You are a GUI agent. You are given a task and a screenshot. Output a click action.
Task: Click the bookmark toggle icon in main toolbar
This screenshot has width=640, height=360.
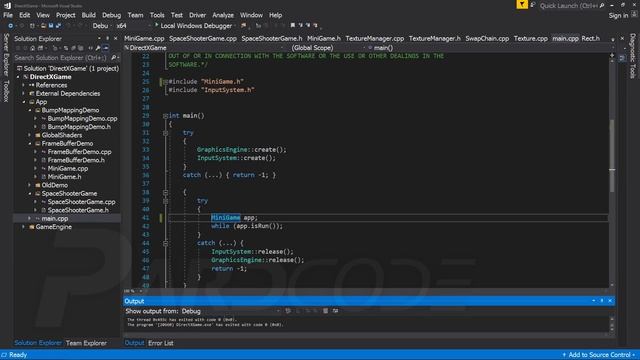tap(292, 25)
